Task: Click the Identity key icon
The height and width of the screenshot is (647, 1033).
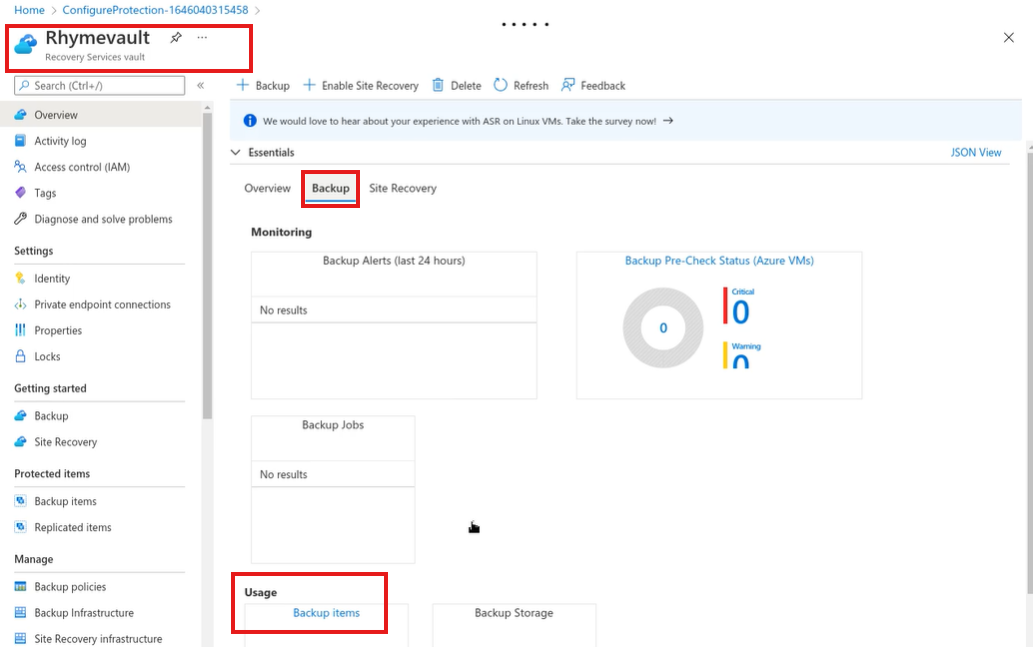Action: (x=20, y=278)
